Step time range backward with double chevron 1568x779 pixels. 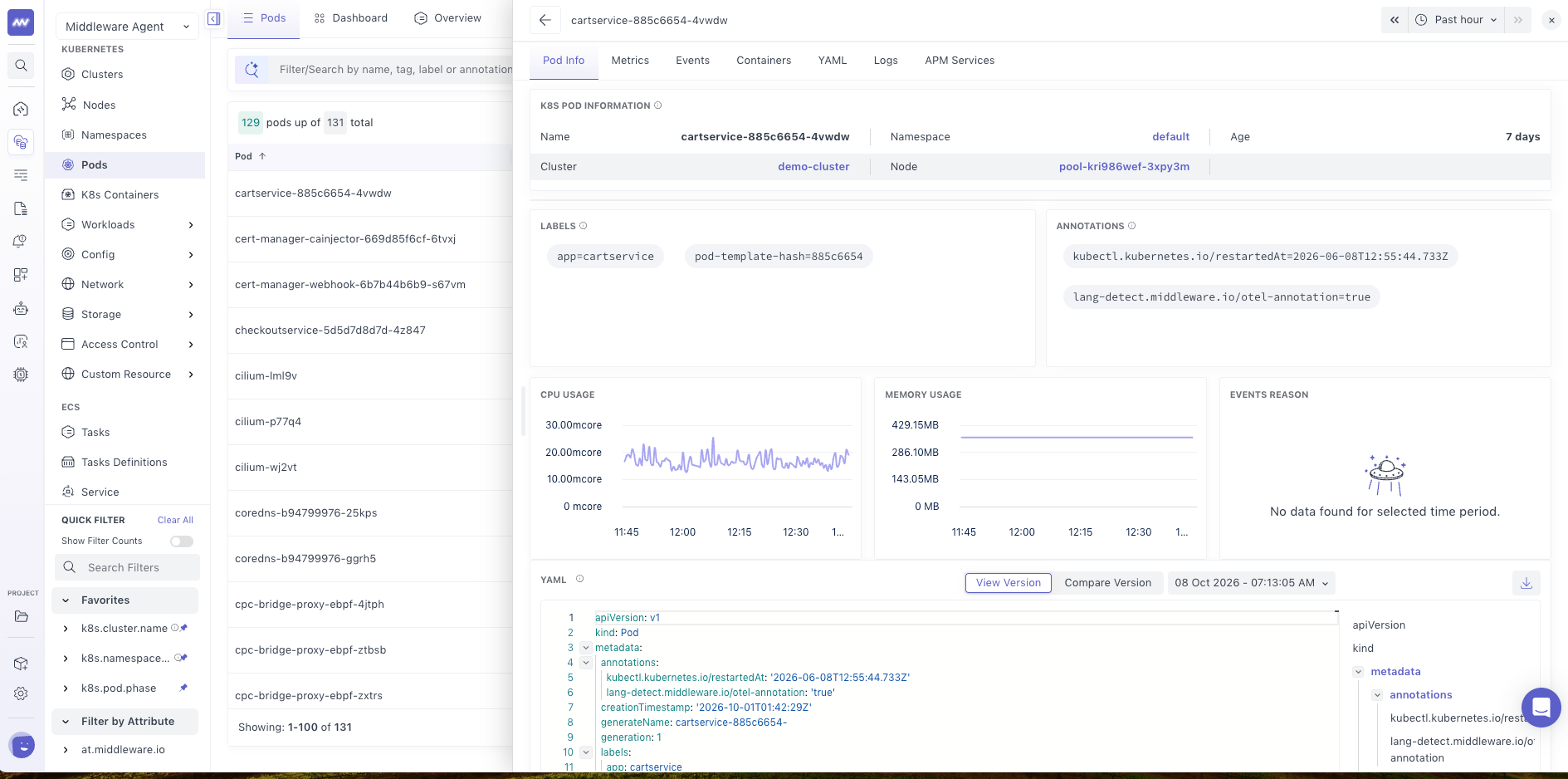(1395, 20)
